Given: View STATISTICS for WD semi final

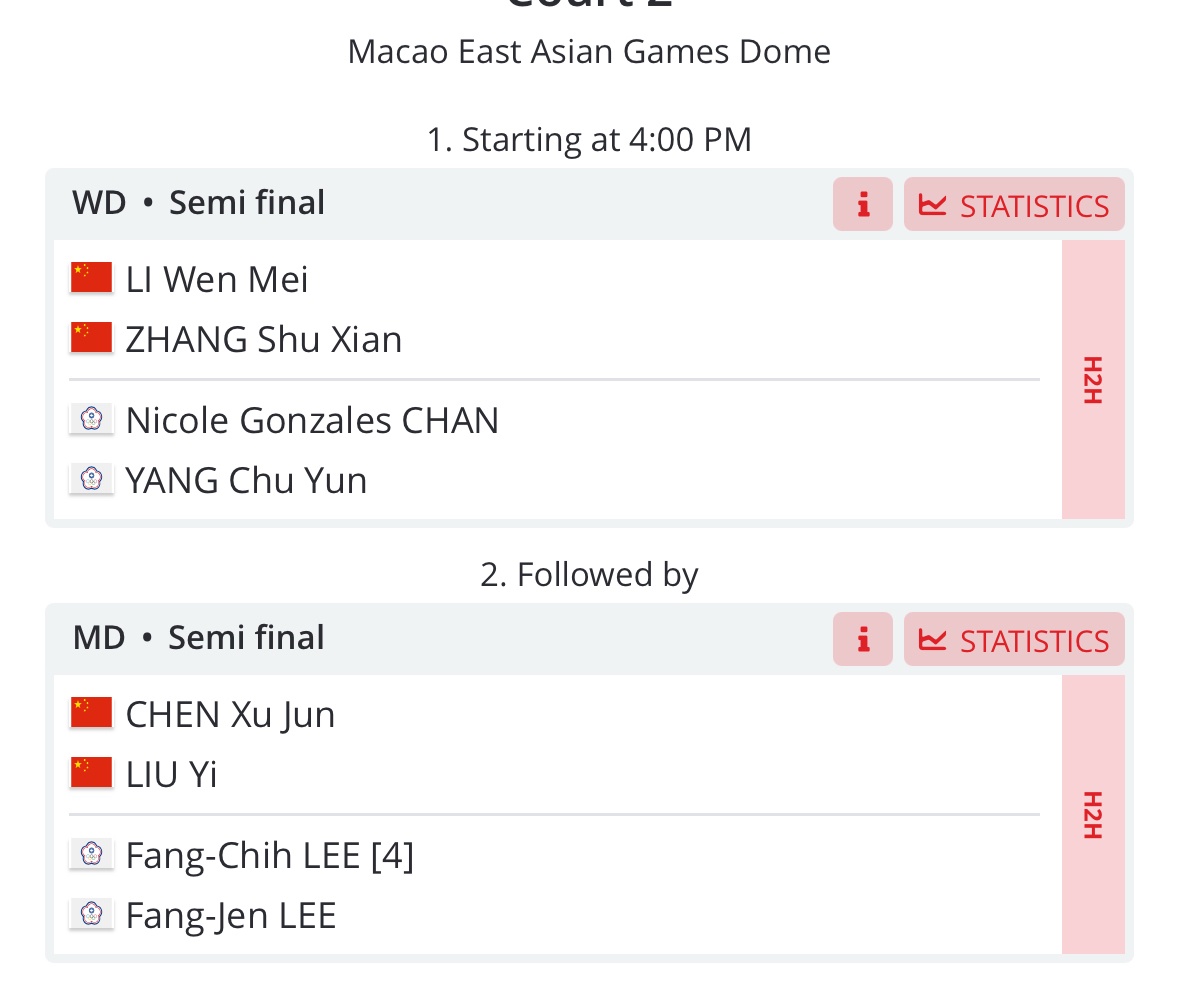Looking at the screenshot, I should point(1014,204).
